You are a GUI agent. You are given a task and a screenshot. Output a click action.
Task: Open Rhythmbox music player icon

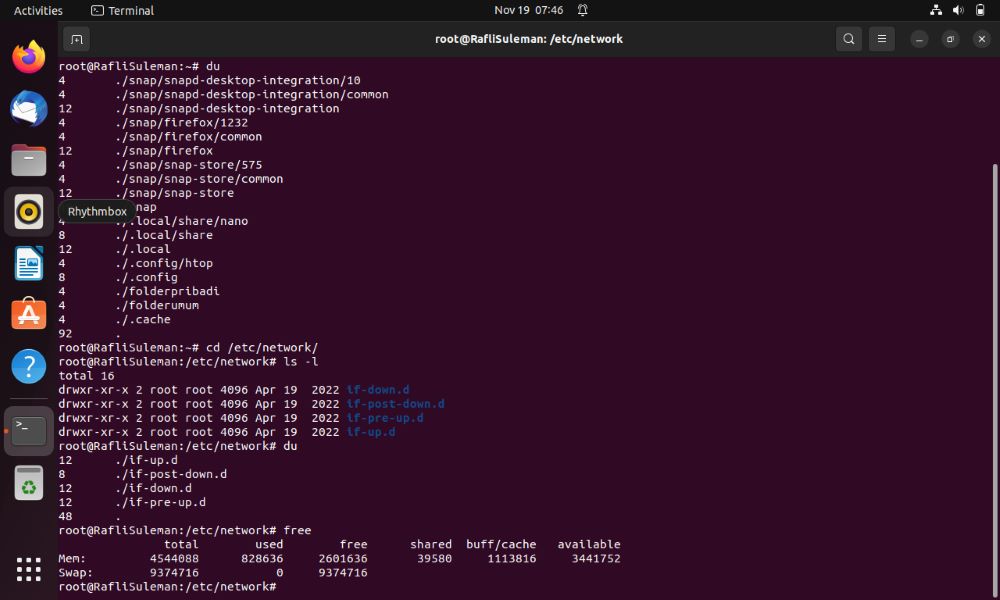click(29, 212)
